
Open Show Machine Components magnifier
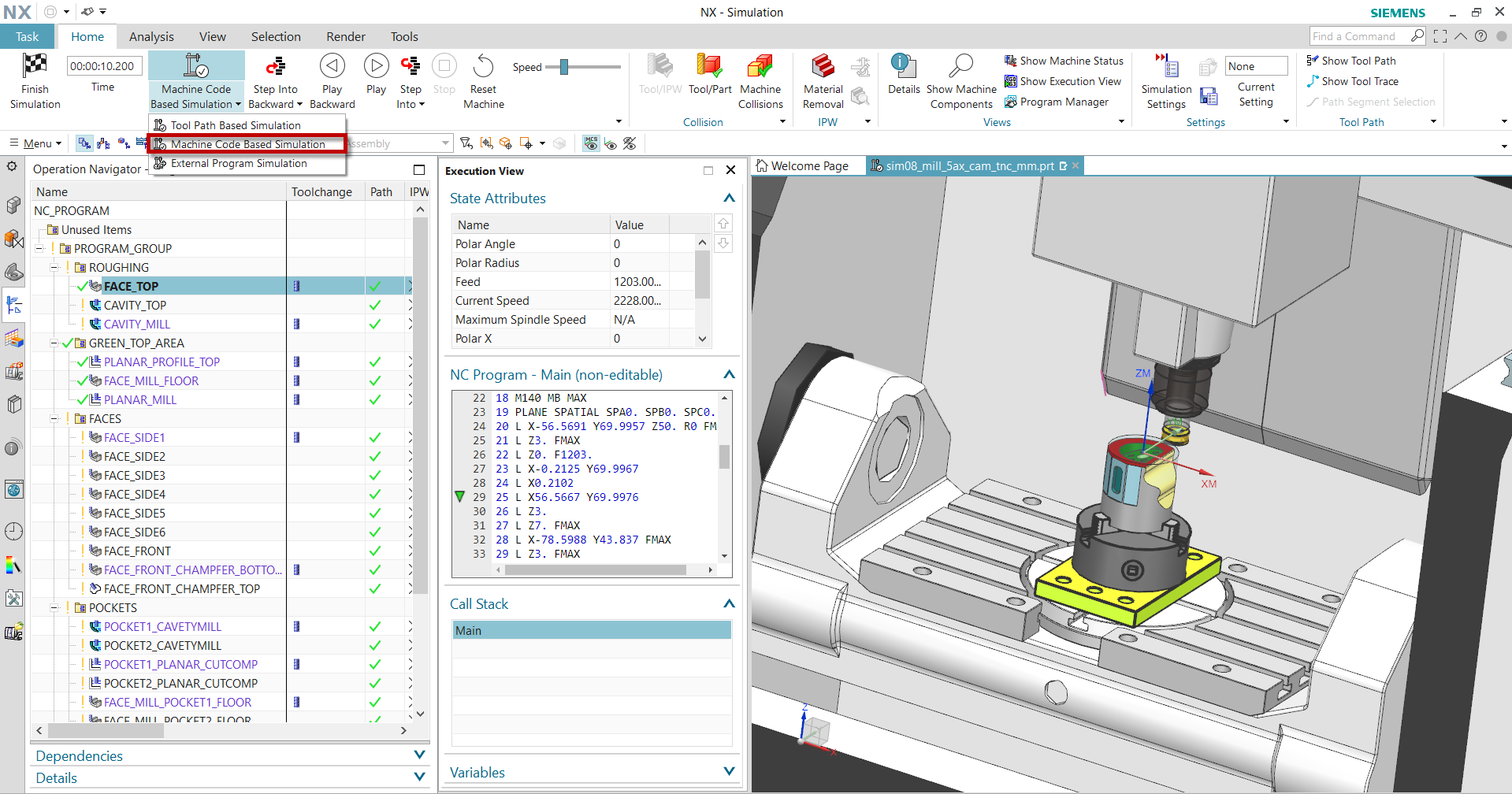(x=960, y=66)
